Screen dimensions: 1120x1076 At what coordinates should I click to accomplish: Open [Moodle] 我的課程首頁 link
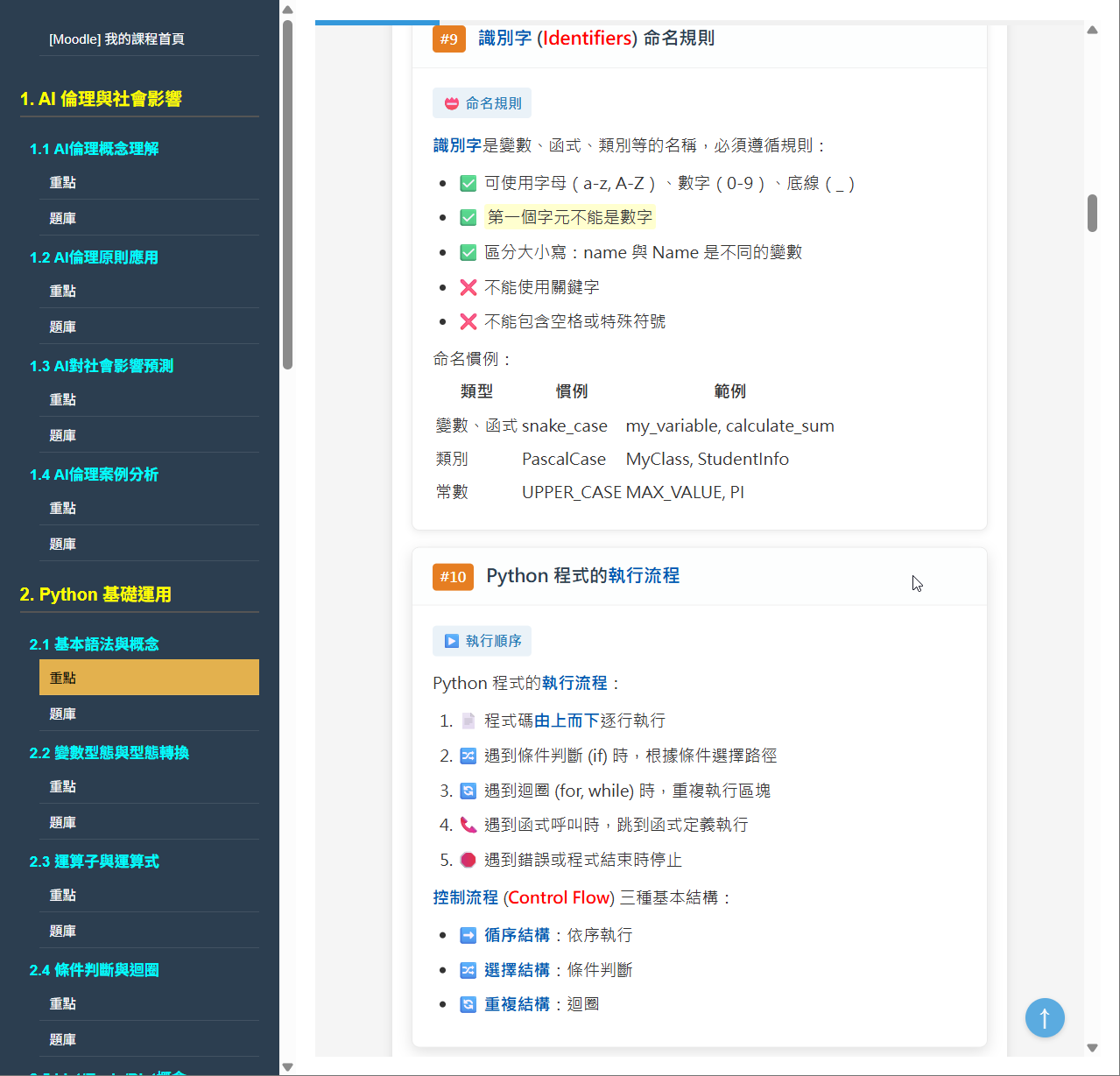[x=116, y=39]
